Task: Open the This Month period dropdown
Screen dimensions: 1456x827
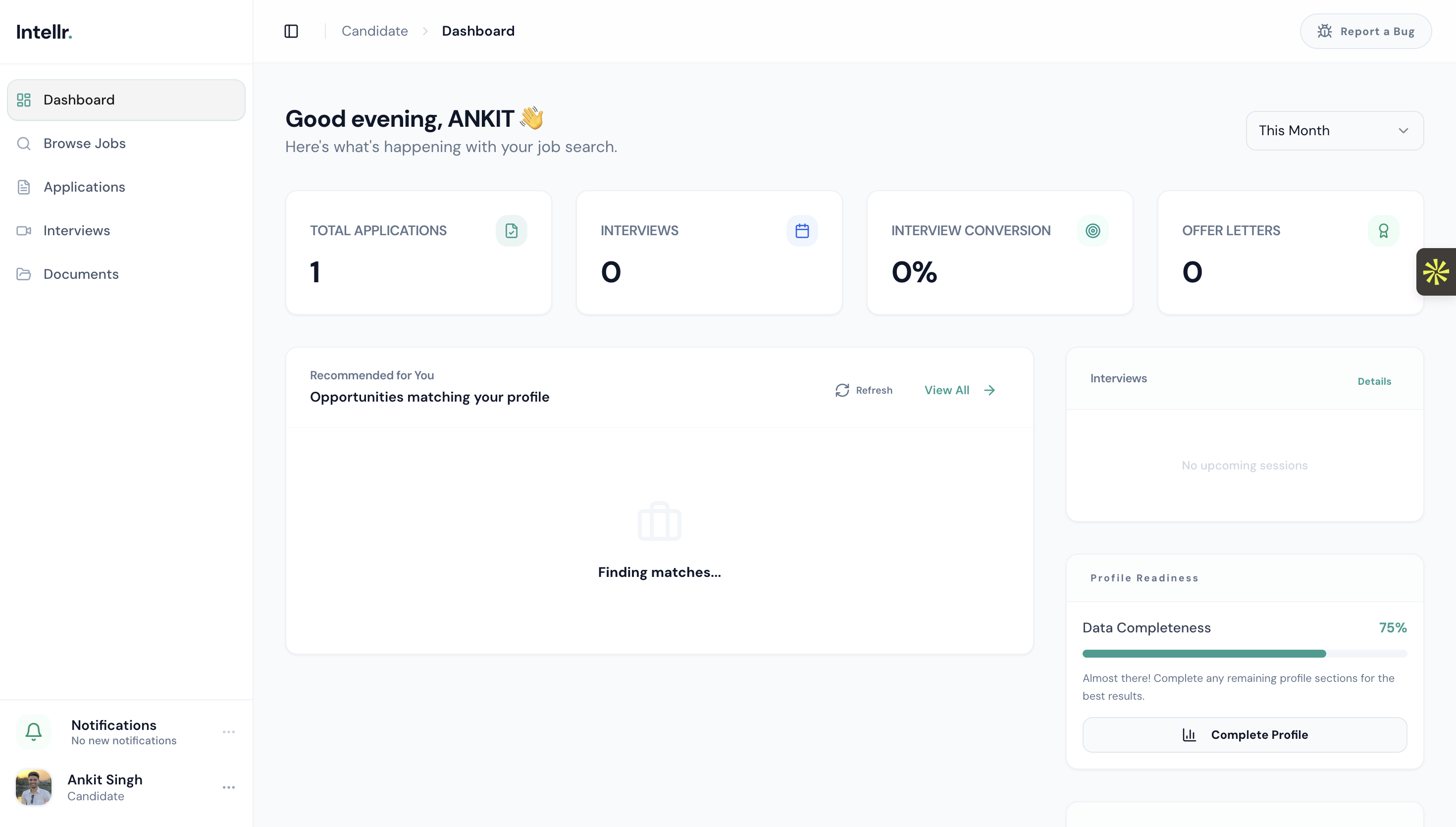Action: point(1335,131)
